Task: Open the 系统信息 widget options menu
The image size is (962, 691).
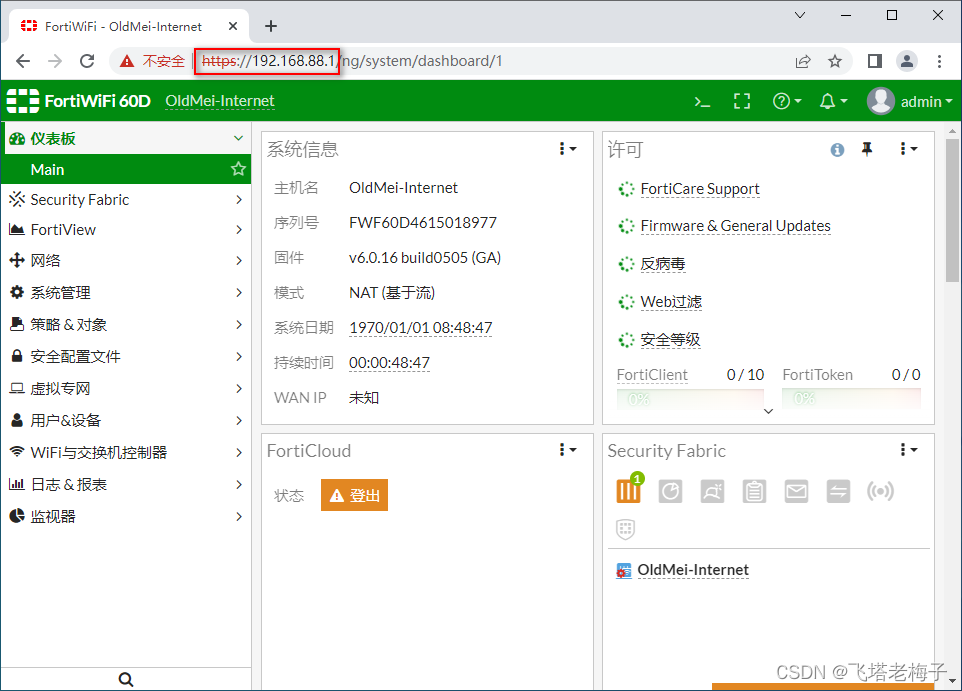Action: coord(568,149)
